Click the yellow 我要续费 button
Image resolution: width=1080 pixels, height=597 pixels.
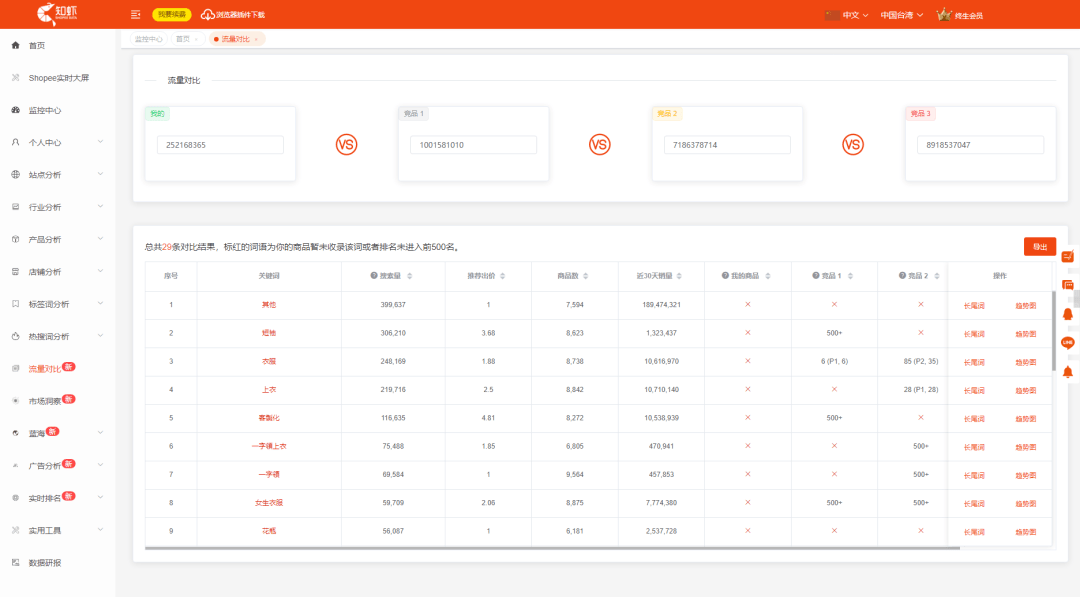point(172,14)
